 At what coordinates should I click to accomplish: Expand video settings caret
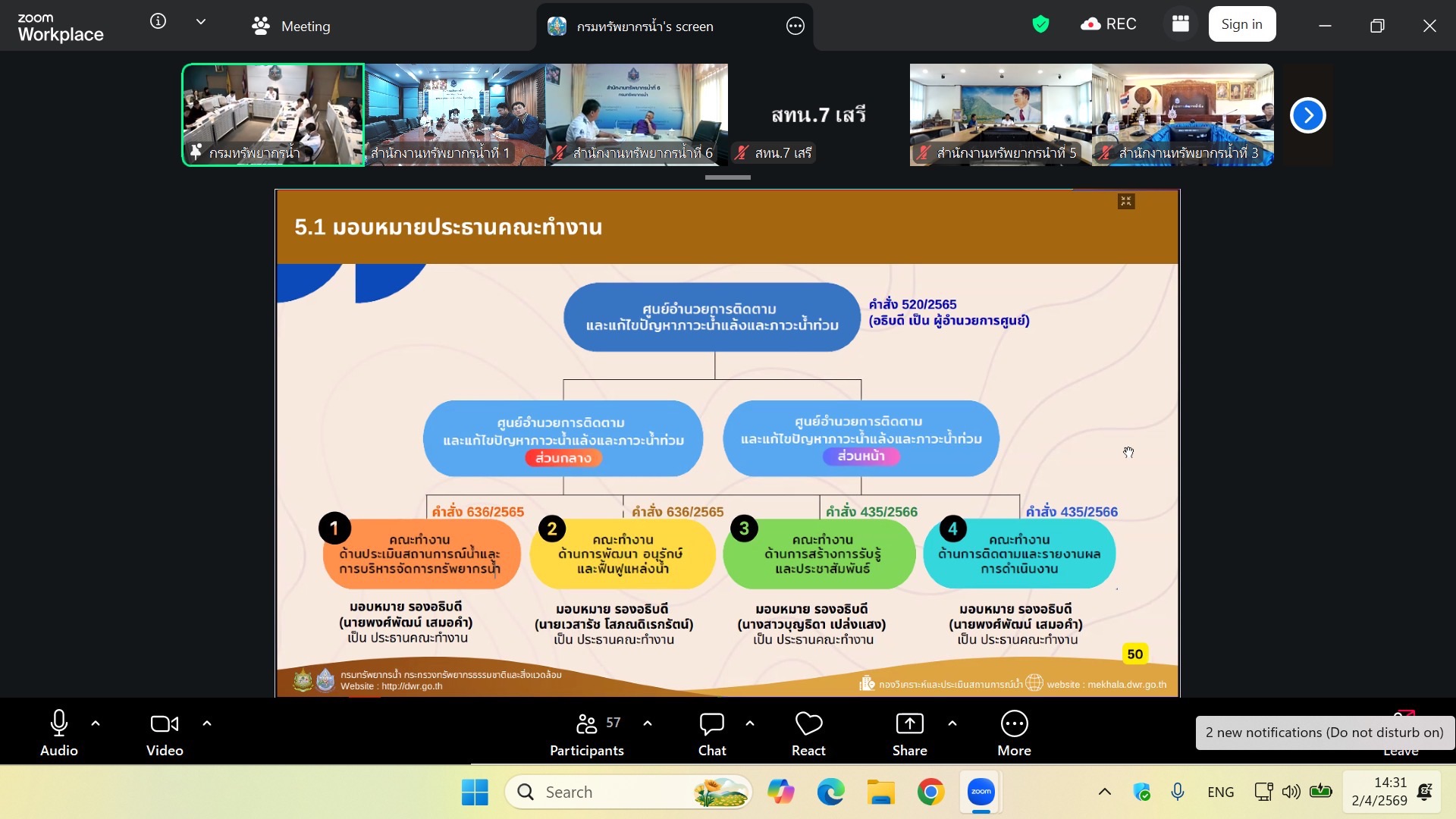207,723
